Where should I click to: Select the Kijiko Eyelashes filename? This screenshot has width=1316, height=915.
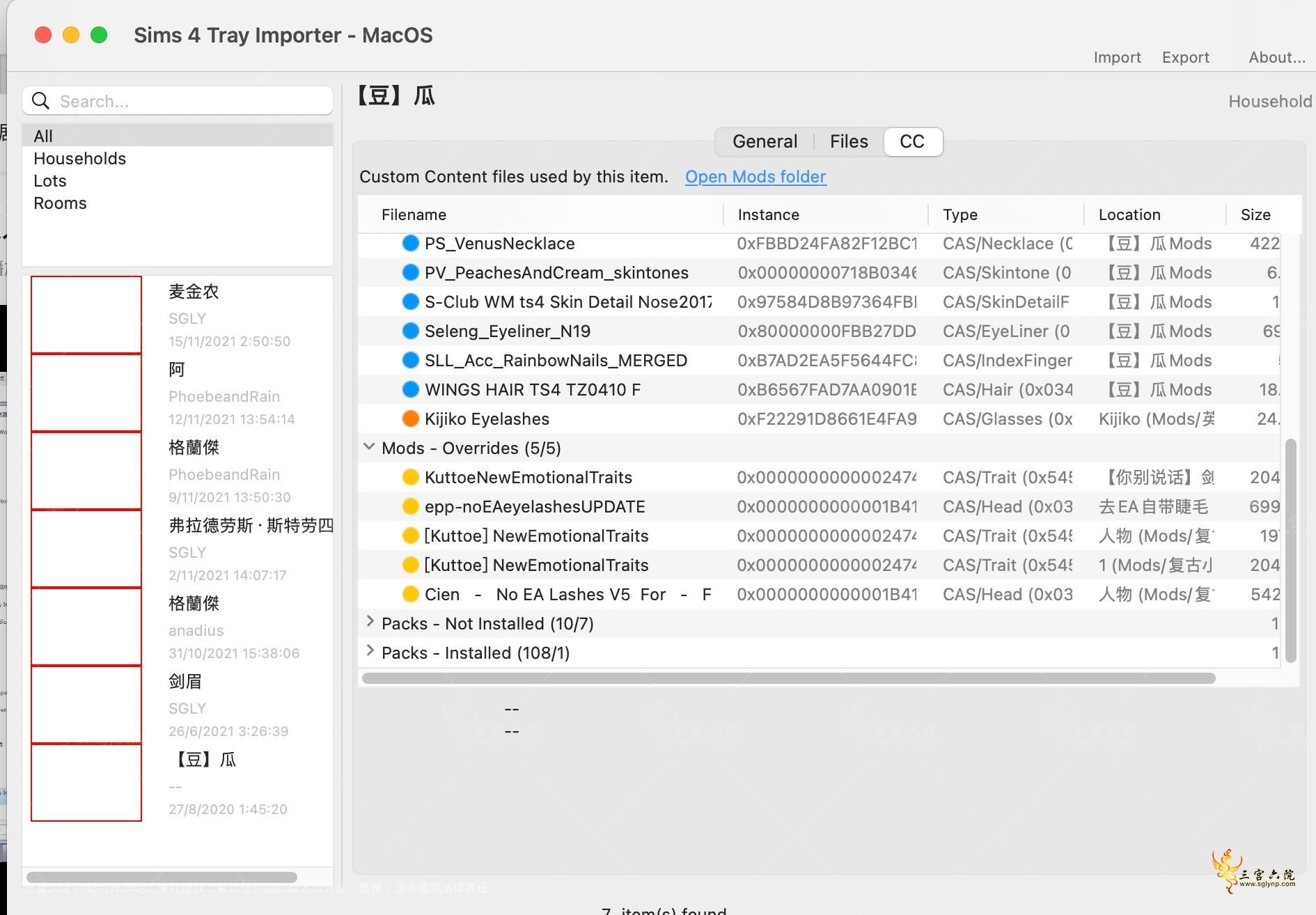tap(487, 419)
